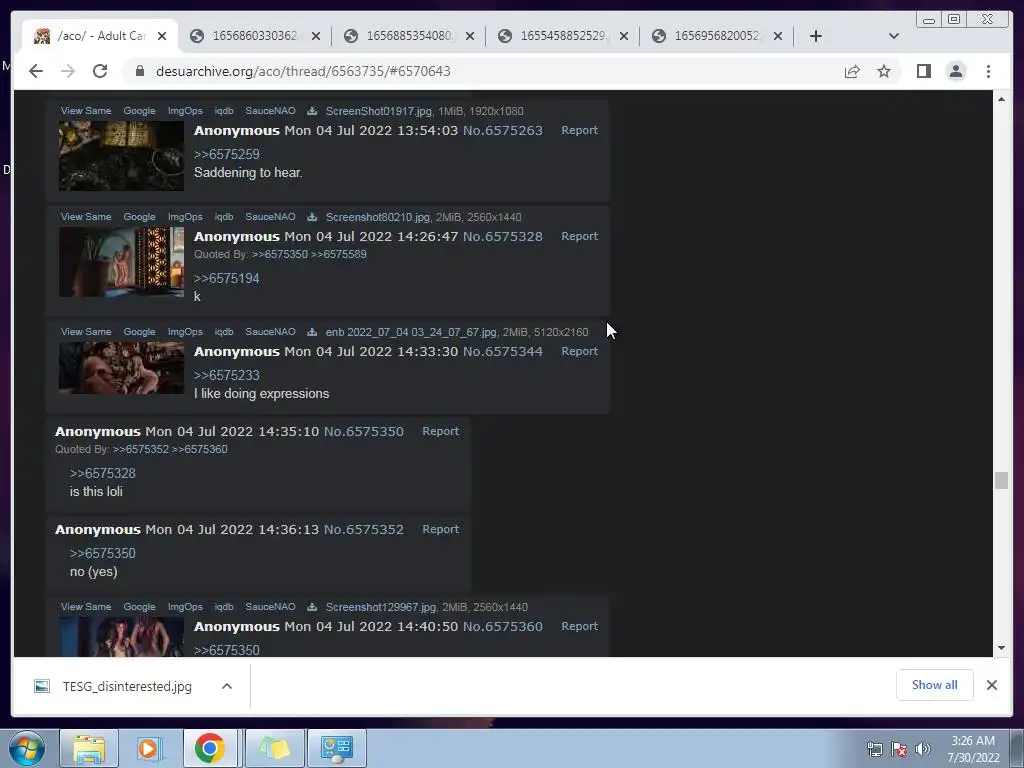The width and height of the screenshot is (1024, 768).
Task: Open Windows Start menu
Action: (x=27, y=748)
